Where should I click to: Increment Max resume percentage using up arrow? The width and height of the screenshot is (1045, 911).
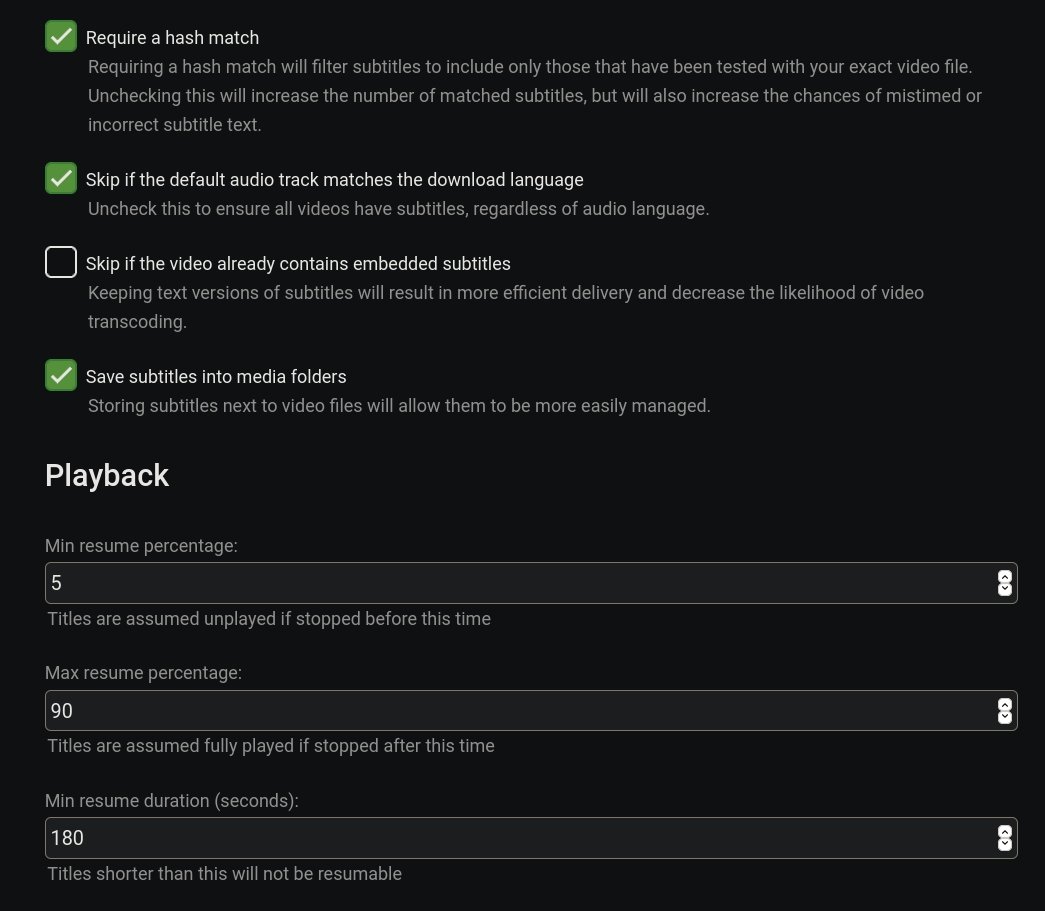pyautogui.click(x=1004, y=704)
